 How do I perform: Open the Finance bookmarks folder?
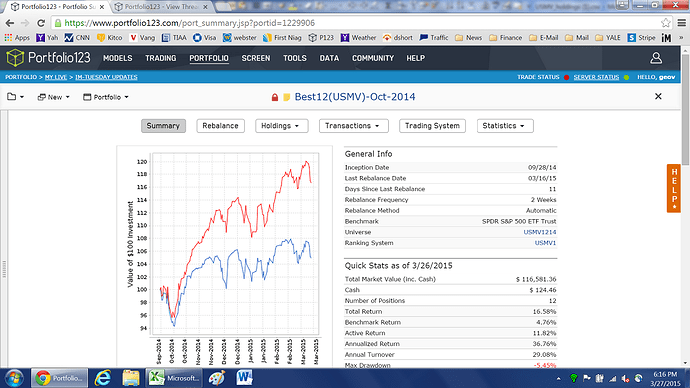tap(505, 38)
